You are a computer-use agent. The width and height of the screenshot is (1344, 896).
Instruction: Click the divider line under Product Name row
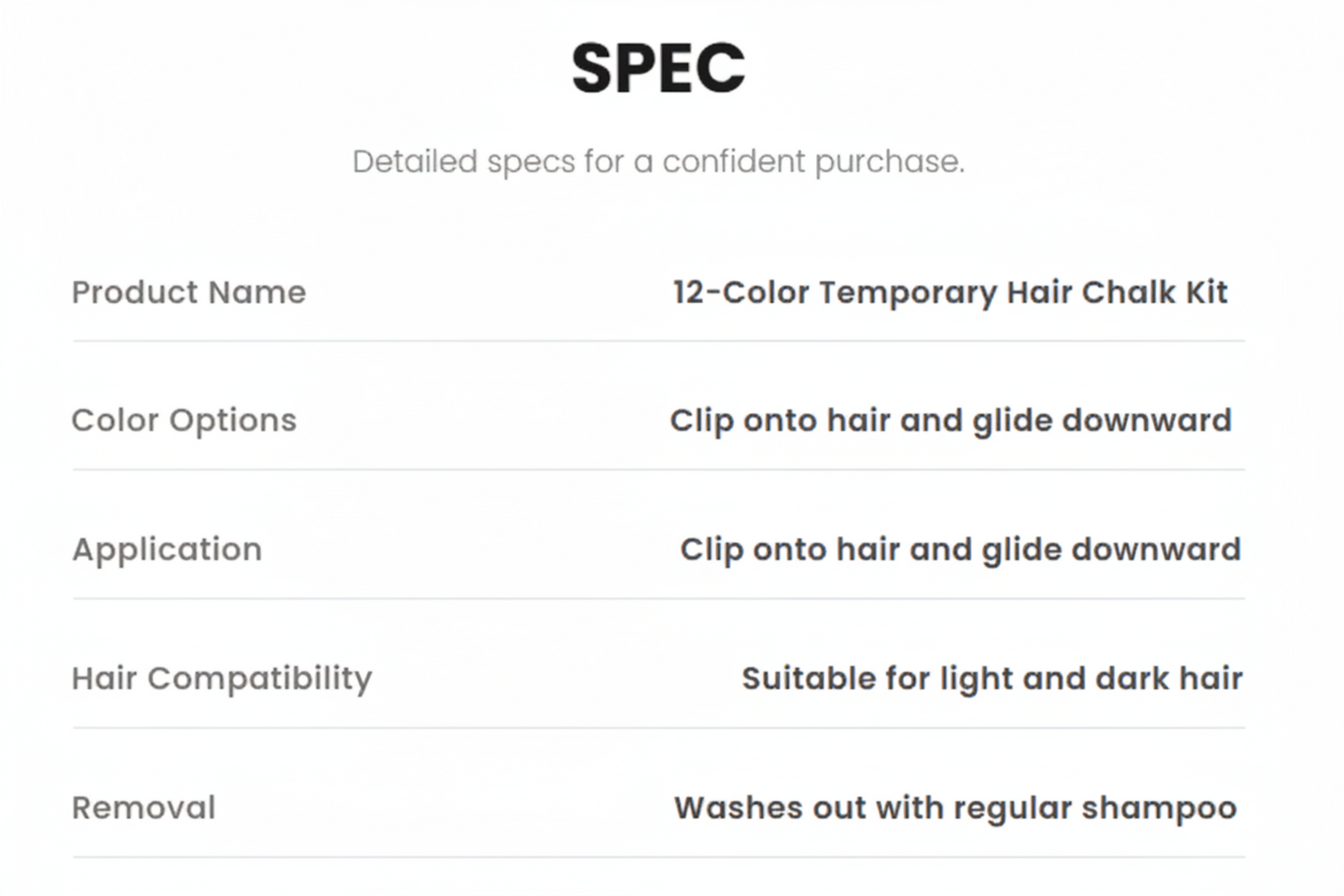[x=659, y=340]
